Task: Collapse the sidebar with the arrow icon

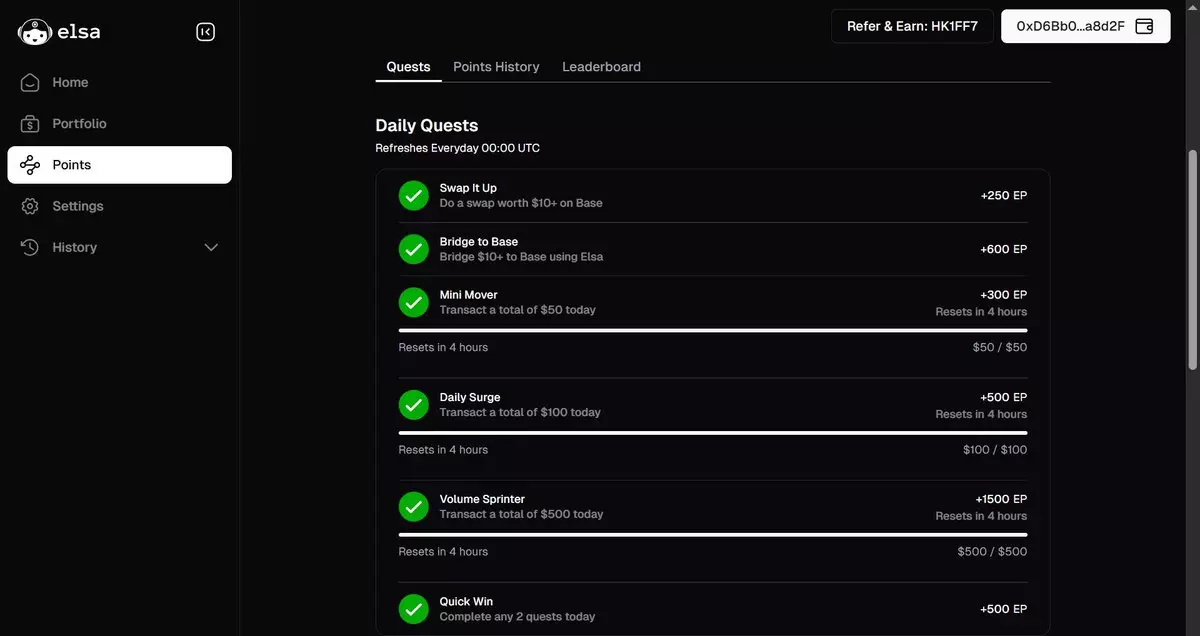Action: pos(205,32)
